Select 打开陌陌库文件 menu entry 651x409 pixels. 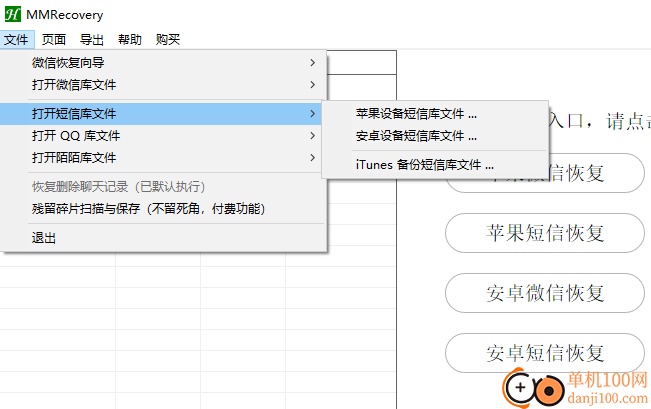tap(163, 158)
